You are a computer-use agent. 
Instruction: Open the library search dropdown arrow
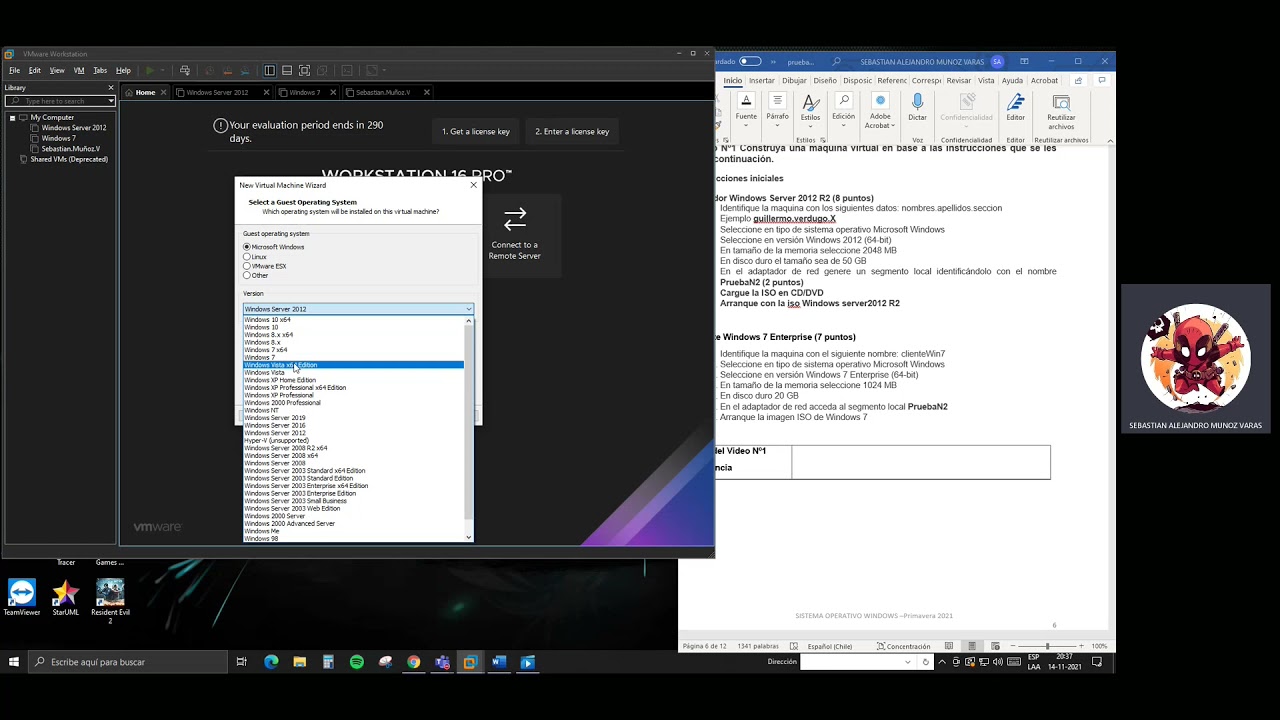[111, 101]
